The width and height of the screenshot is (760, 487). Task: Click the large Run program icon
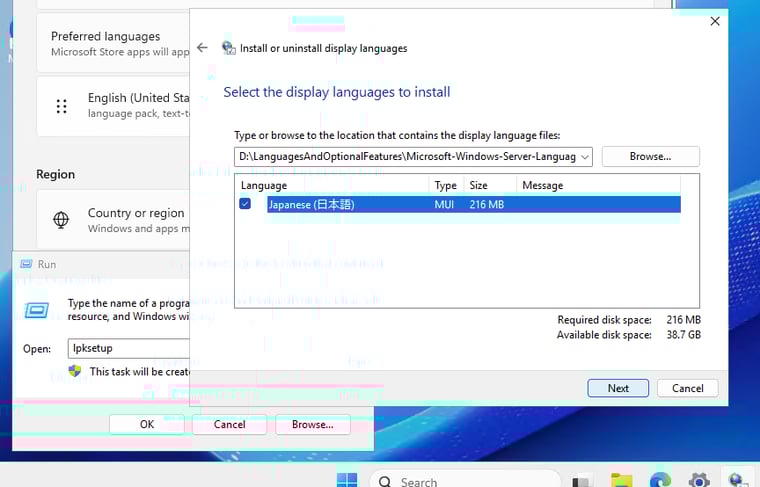(37, 310)
